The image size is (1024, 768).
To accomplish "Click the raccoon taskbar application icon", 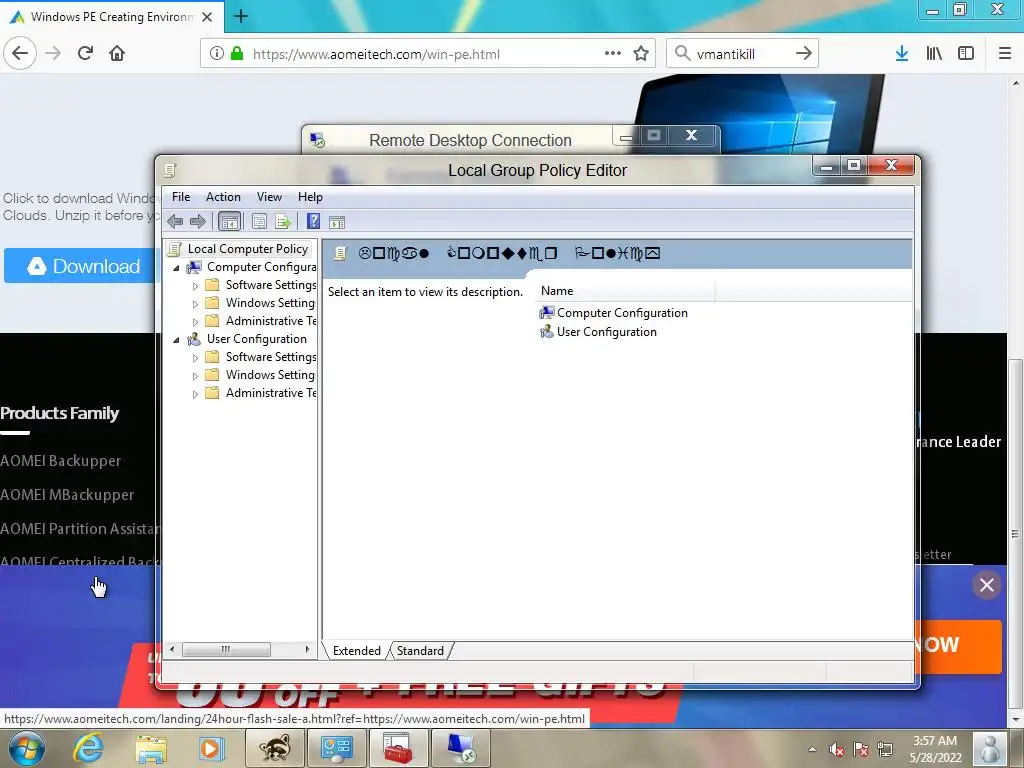I will coord(275,748).
